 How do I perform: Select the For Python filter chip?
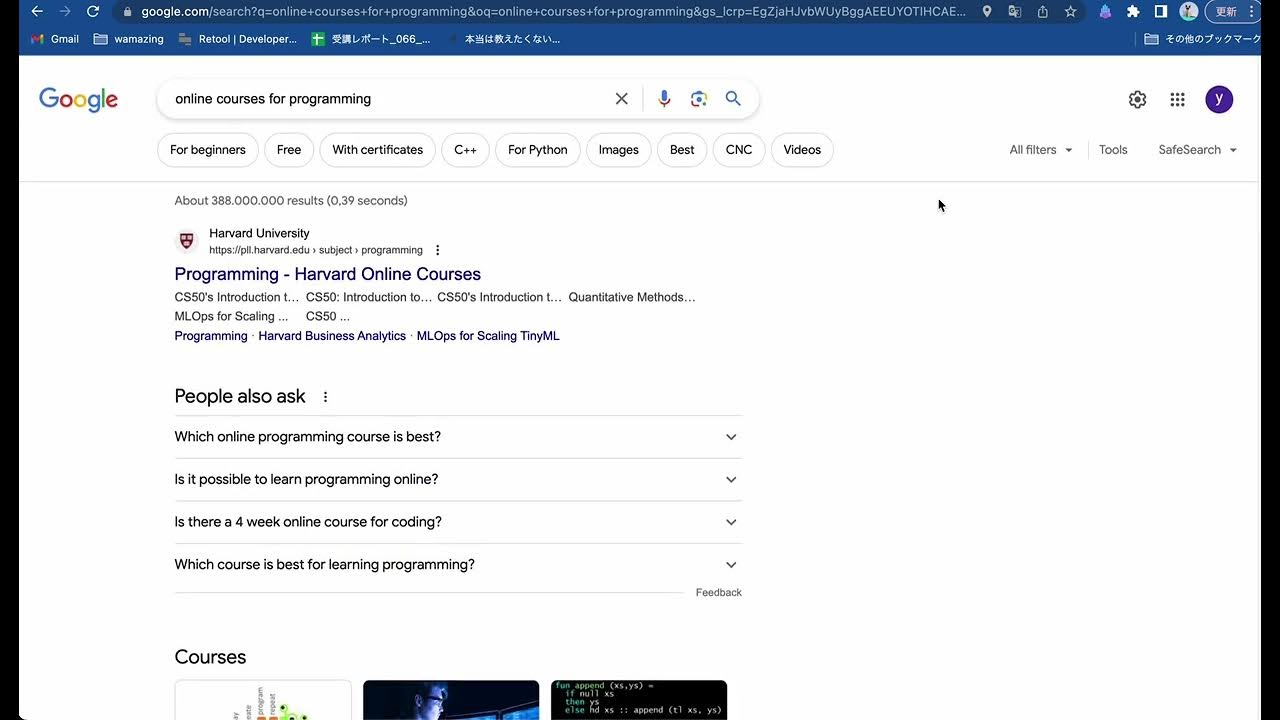tap(538, 150)
